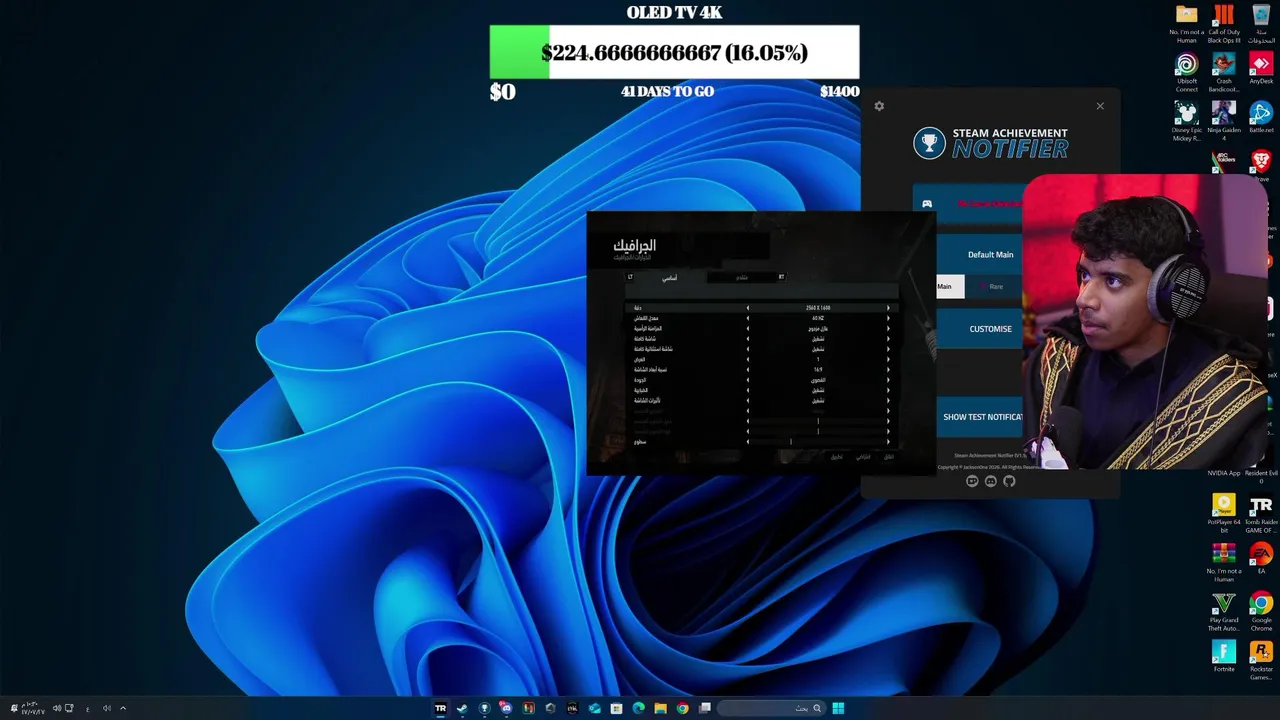Launch Google Chrome desktop shortcut
The width and height of the screenshot is (1280, 720).
(1261, 611)
